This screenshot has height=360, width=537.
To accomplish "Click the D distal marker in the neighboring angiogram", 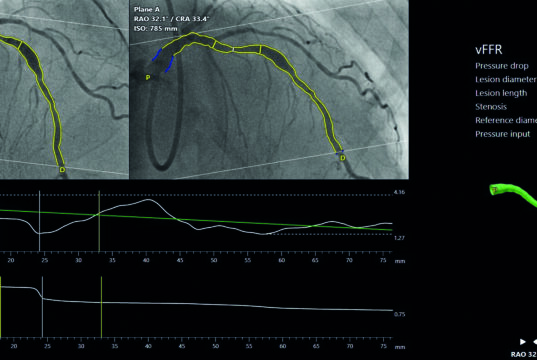I will tap(62, 170).
